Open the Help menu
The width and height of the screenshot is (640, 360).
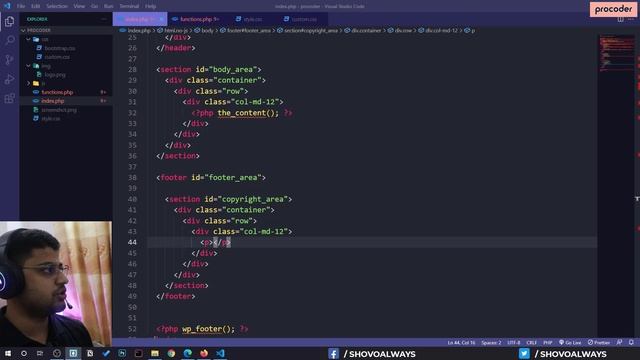(150, 6)
